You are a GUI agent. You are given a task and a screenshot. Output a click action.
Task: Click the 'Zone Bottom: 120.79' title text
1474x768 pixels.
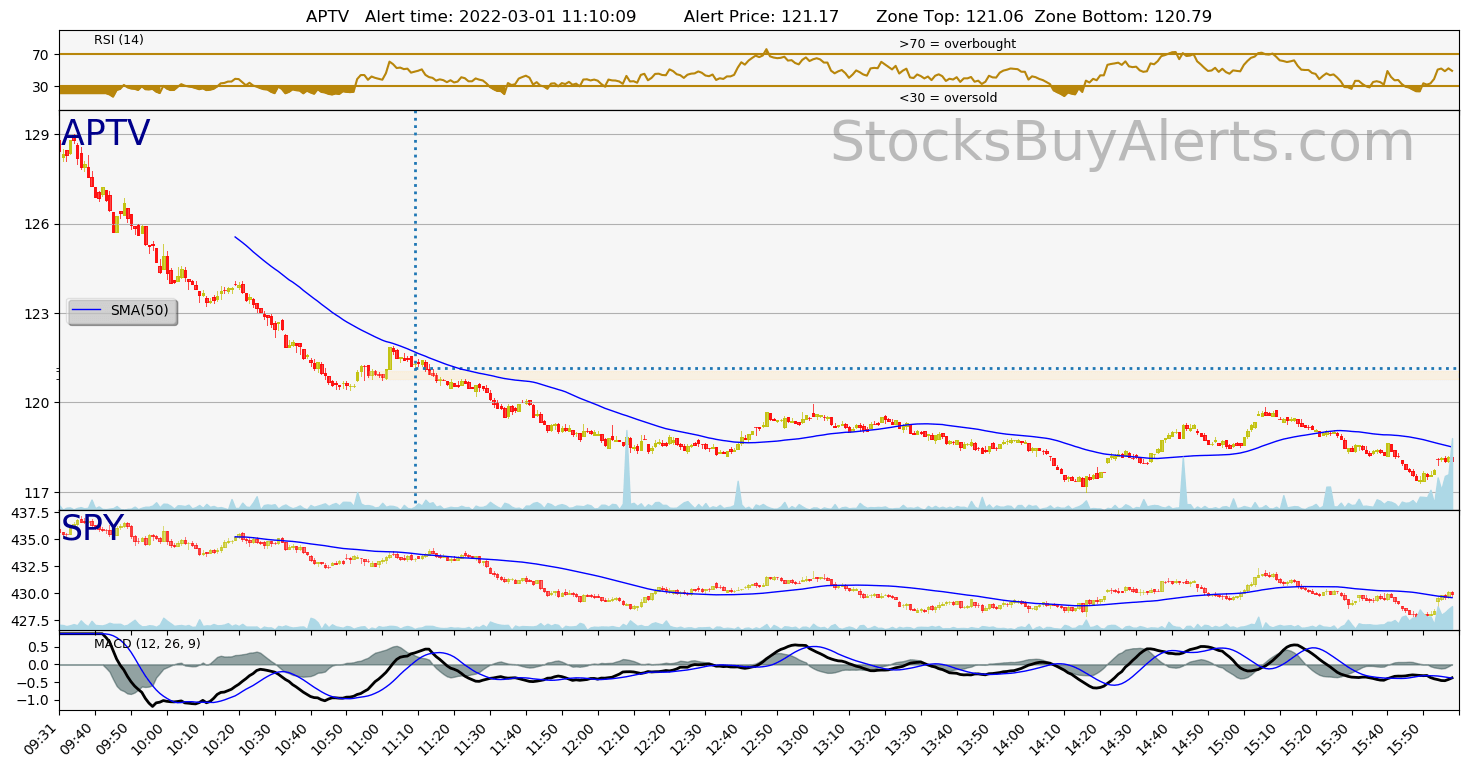pyautogui.click(x=1123, y=16)
